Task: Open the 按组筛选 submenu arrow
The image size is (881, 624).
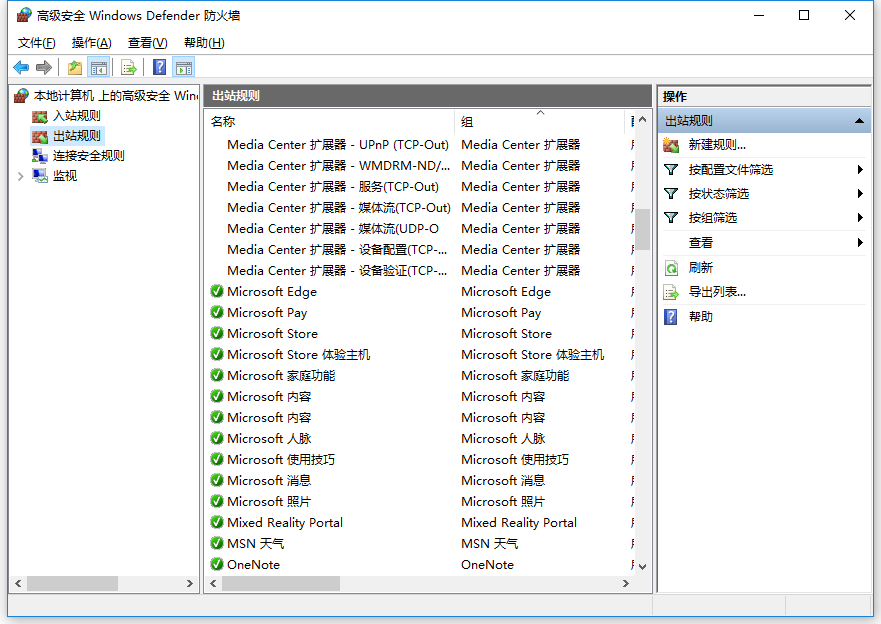Action: point(860,218)
